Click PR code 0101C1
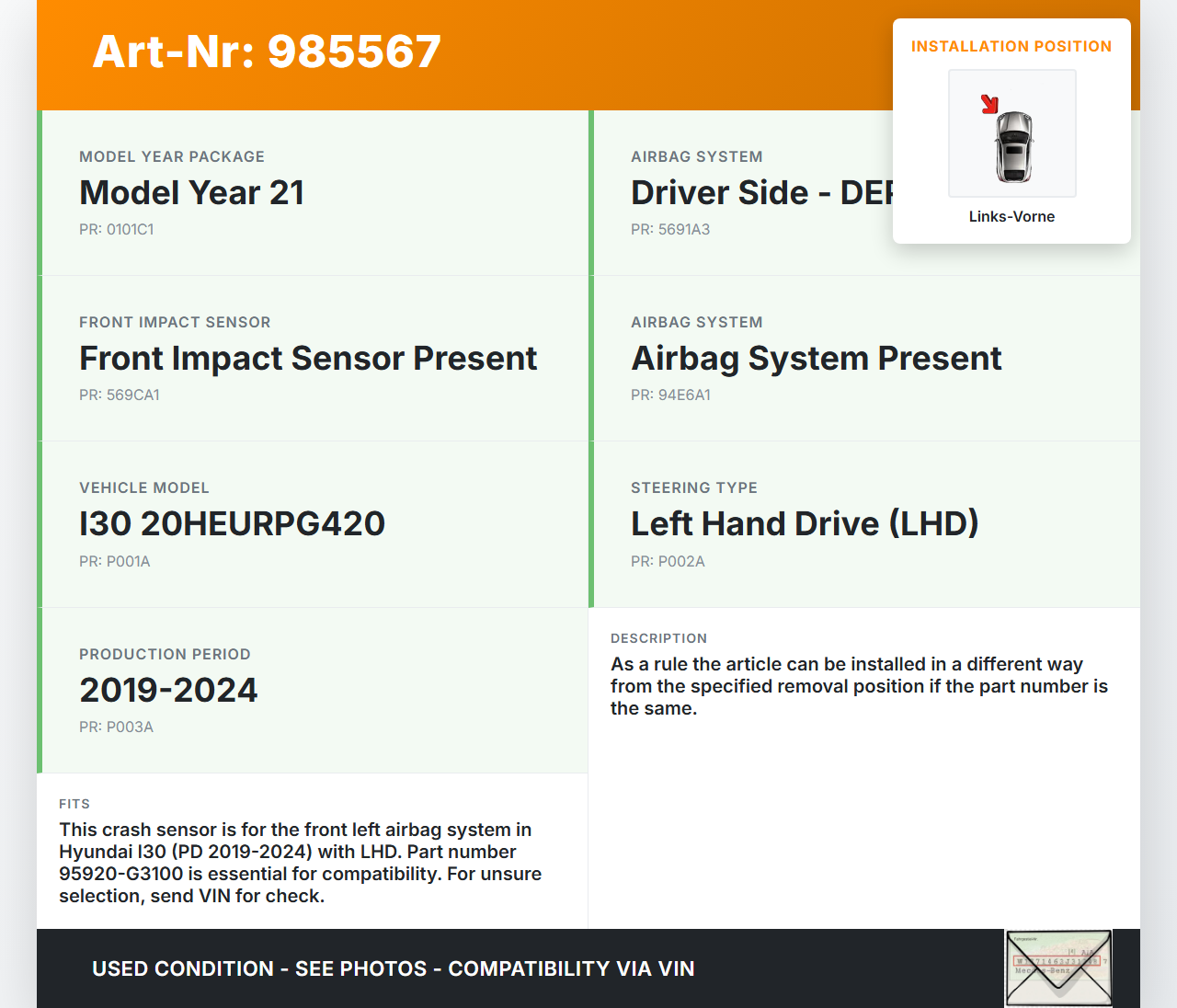The width and height of the screenshot is (1177, 1008). pyautogui.click(x=117, y=230)
